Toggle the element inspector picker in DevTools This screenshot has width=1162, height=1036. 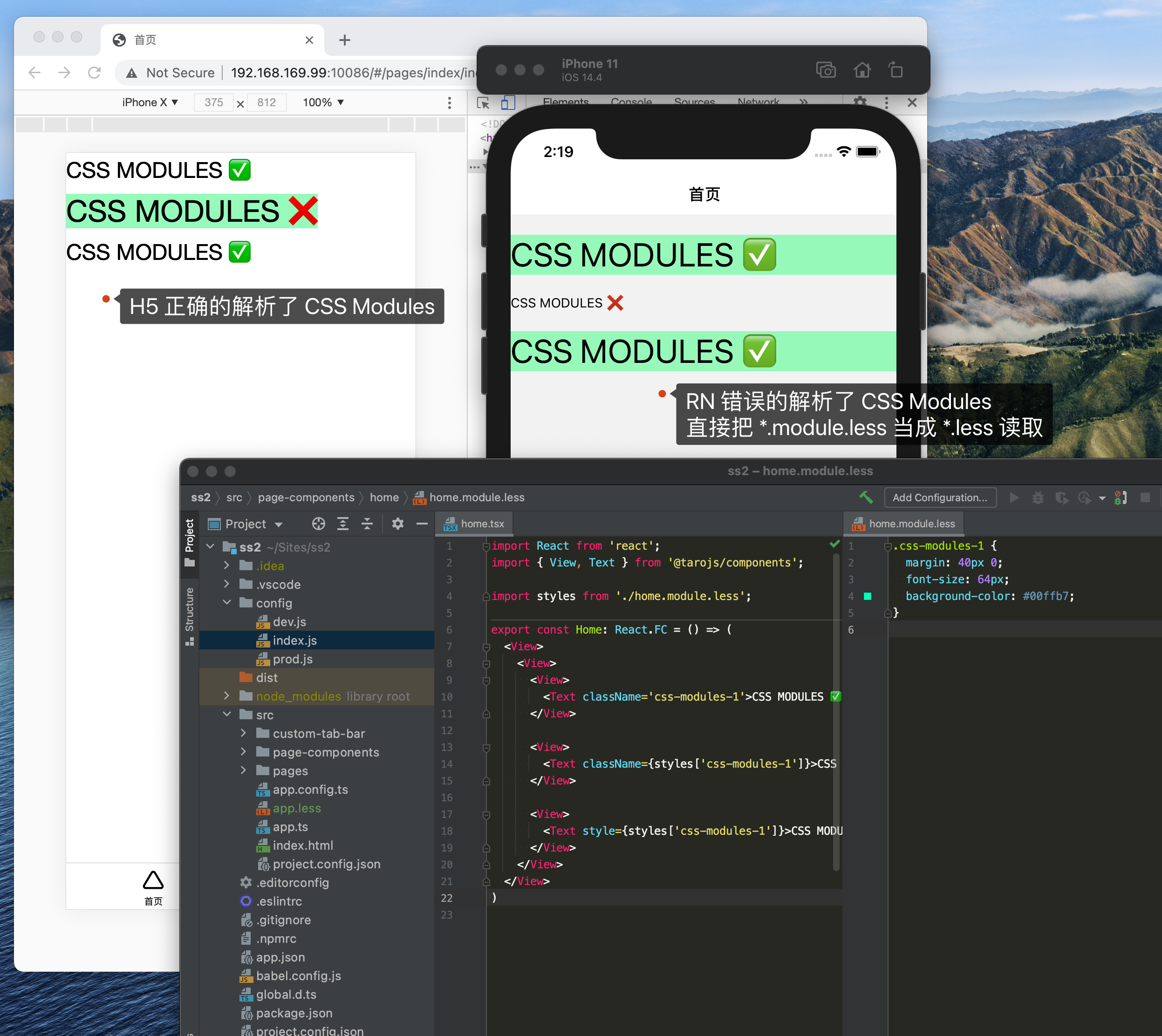[483, 102]
